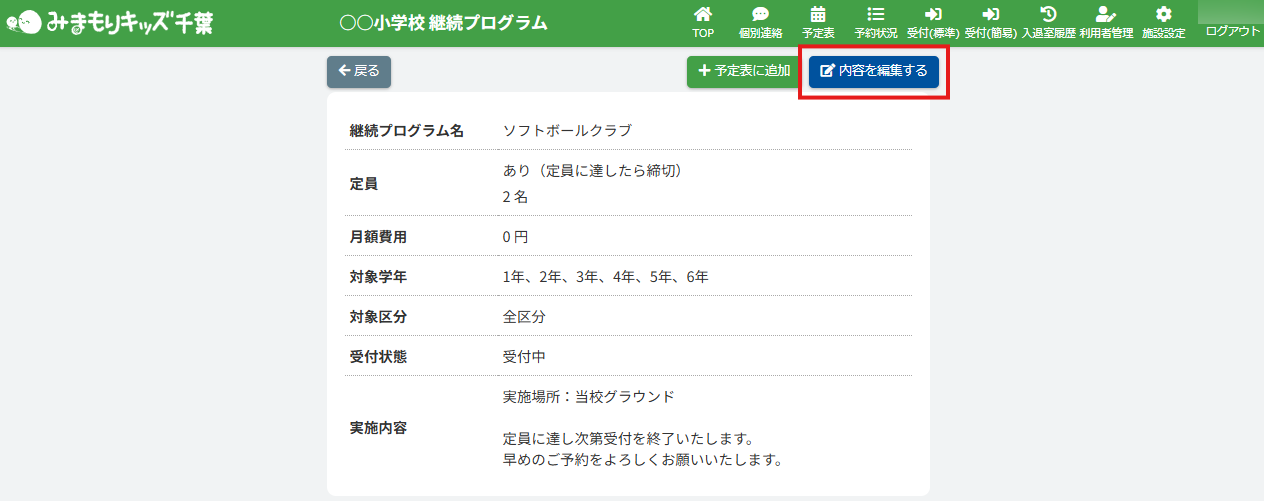
Task: Click the 内容を編集する button
Action: coord(873,71)
